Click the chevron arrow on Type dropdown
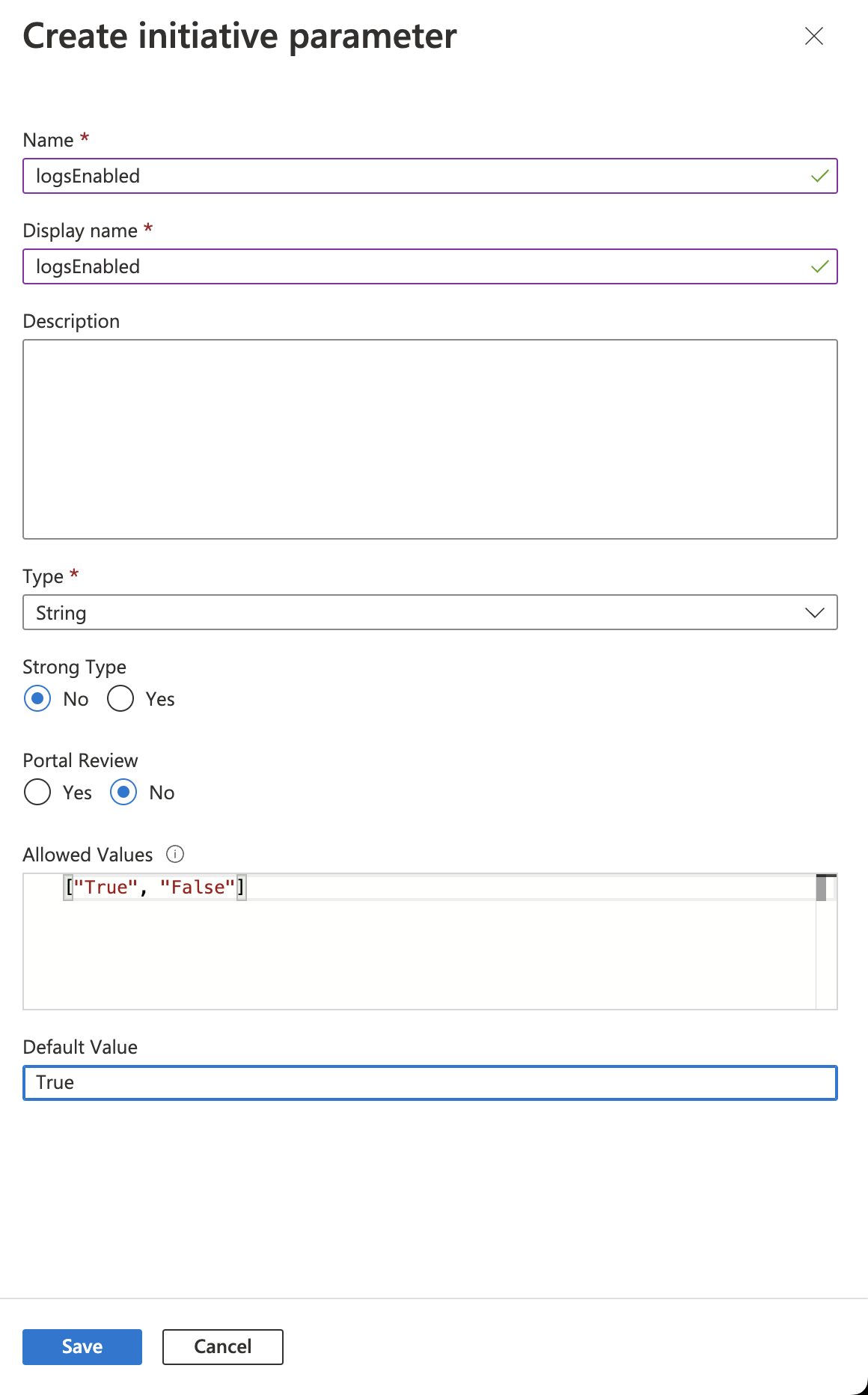Viewport: 868px width, 1395px height. click(x=815, y=613)
